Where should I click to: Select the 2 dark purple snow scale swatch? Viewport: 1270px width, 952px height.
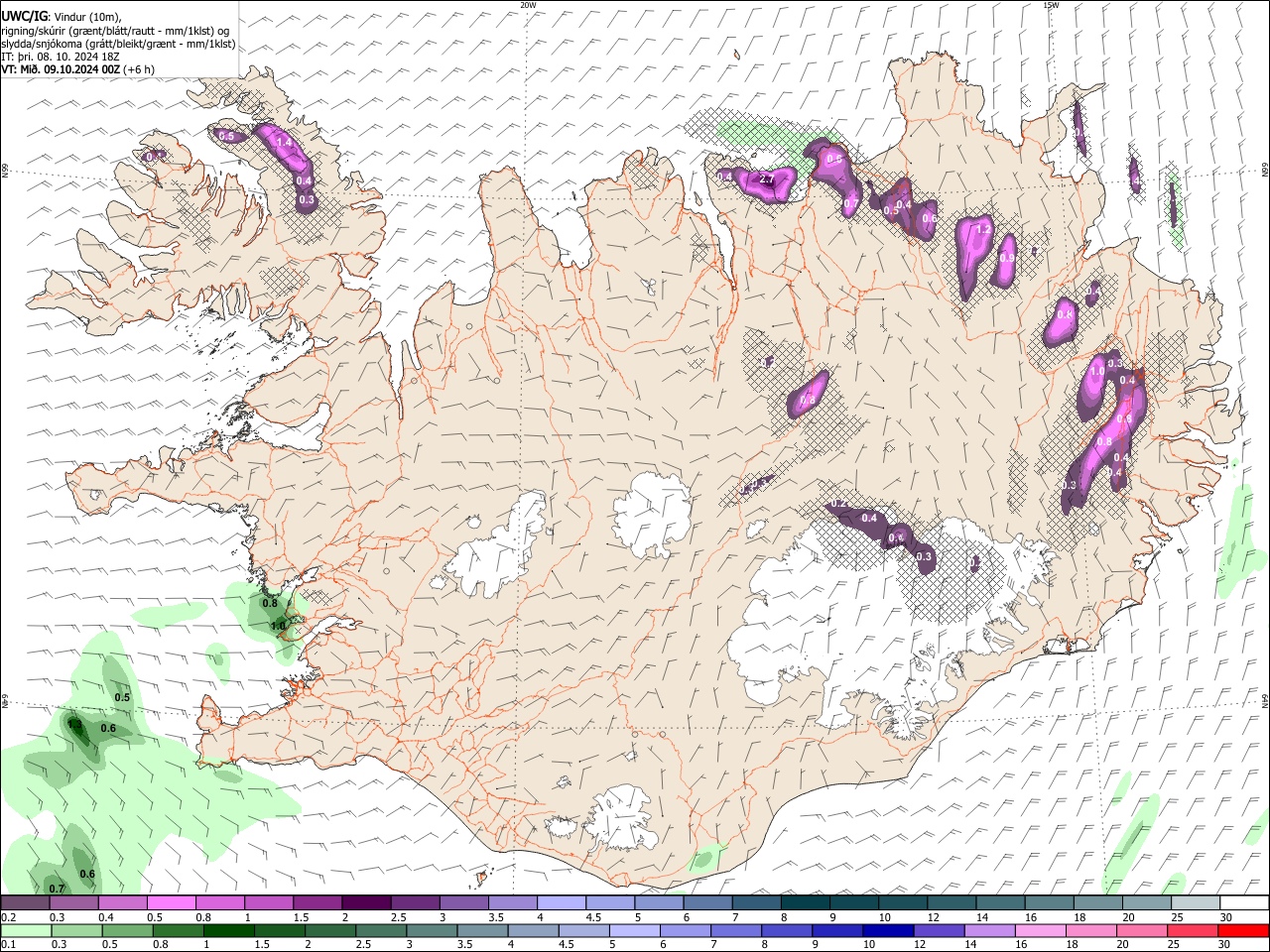[366, 903]
